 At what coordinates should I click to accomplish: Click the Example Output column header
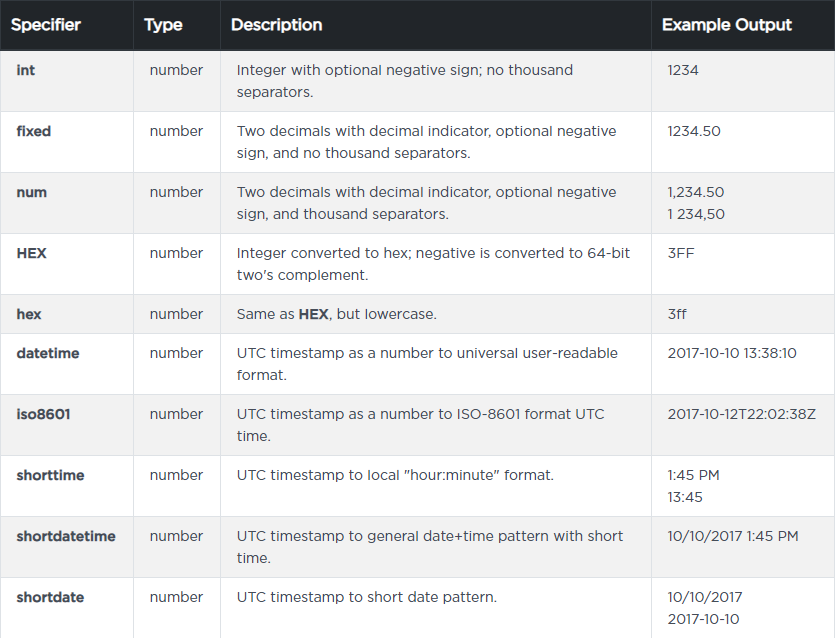727,25
